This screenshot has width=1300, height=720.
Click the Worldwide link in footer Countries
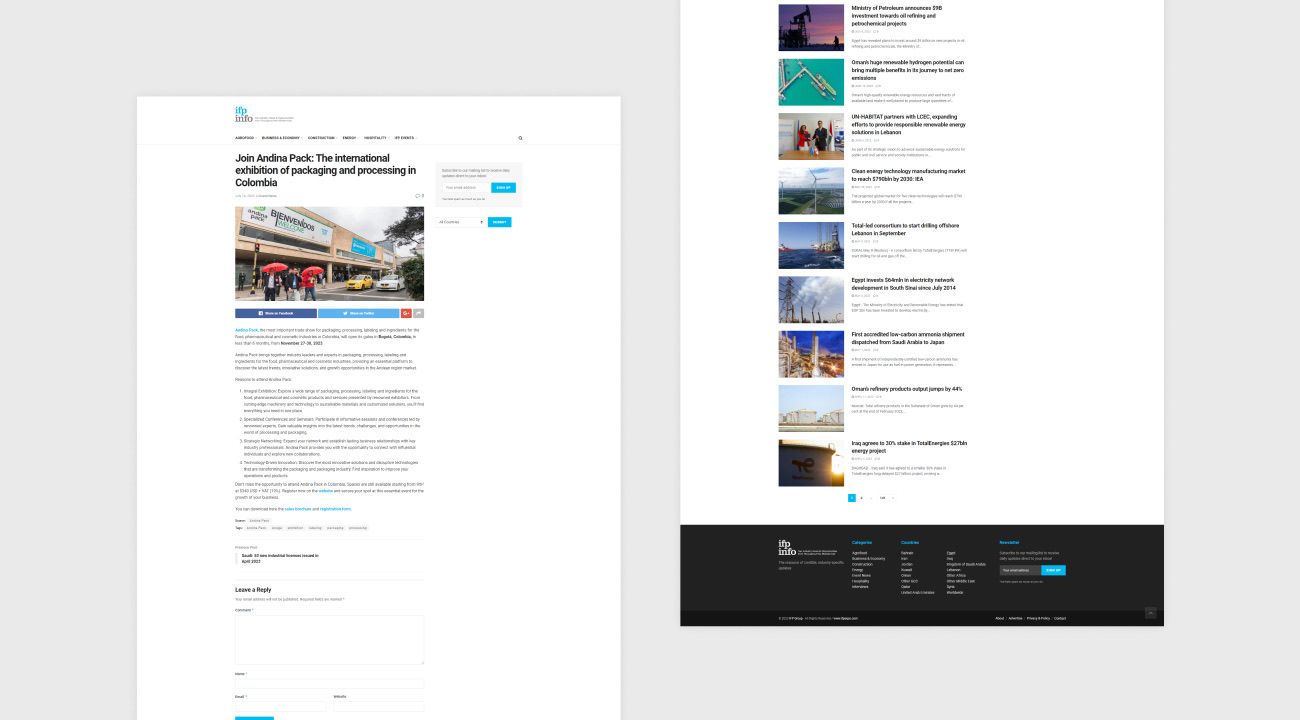pos(955,593)
